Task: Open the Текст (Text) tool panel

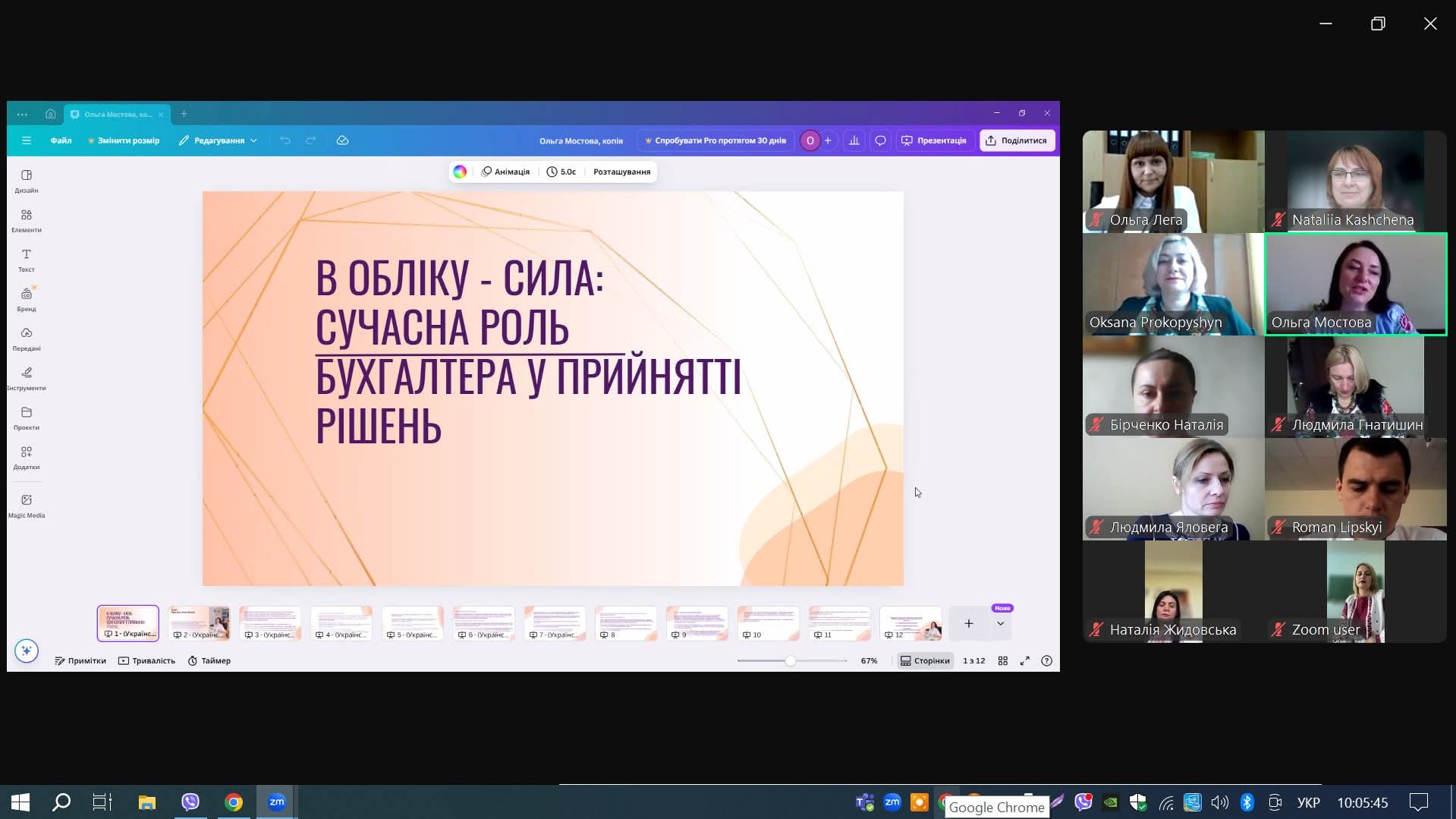Action: [27, 260]
